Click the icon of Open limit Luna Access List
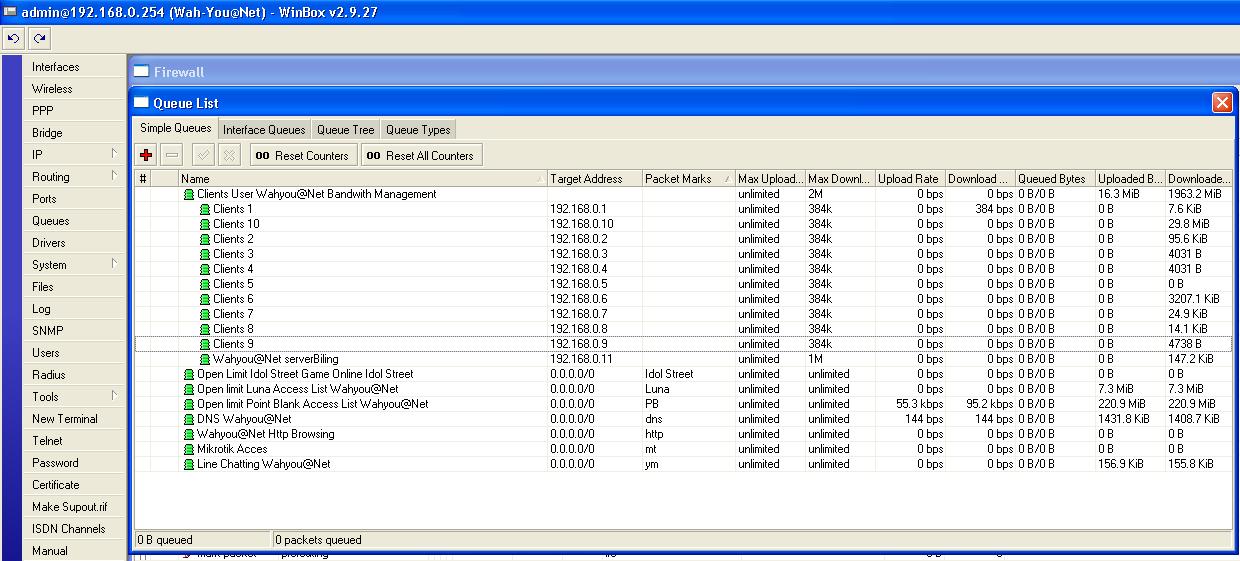 click(x=189, y=389)
